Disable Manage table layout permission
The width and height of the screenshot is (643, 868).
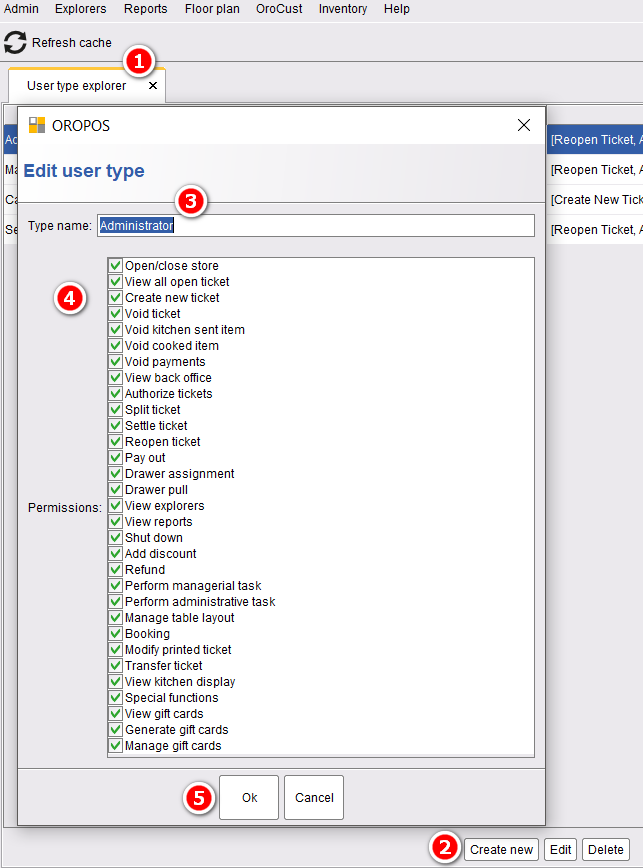115,618
